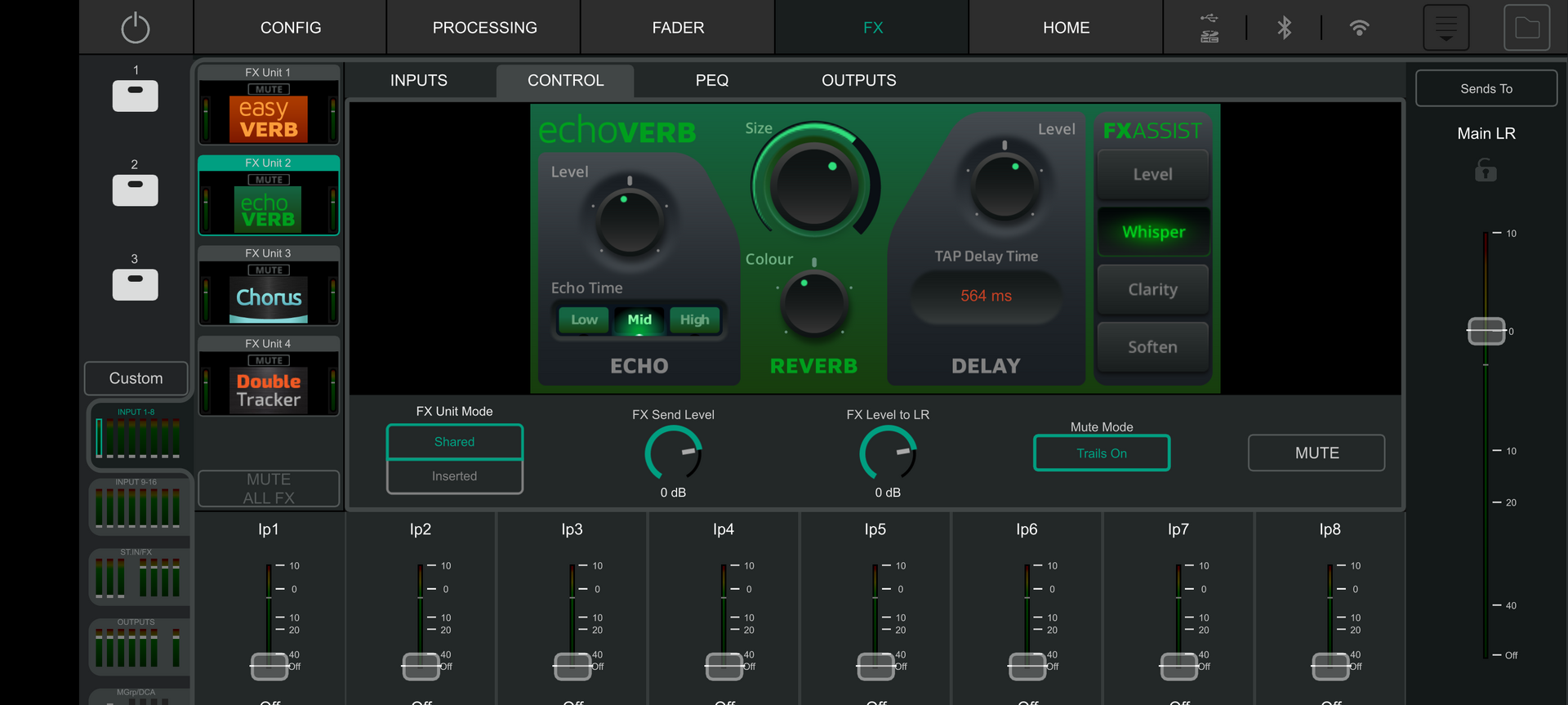Image resolution: width=1568 pixels, height=705 pixels.
Task: Select Shared FX Unit Mode
Action: click(454, 442)
